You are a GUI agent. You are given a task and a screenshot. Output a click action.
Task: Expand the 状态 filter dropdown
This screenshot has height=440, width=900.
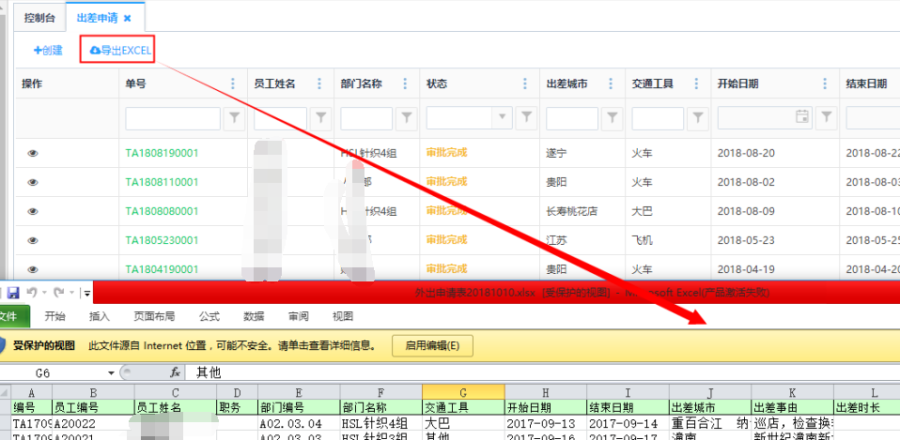[500, 118]
